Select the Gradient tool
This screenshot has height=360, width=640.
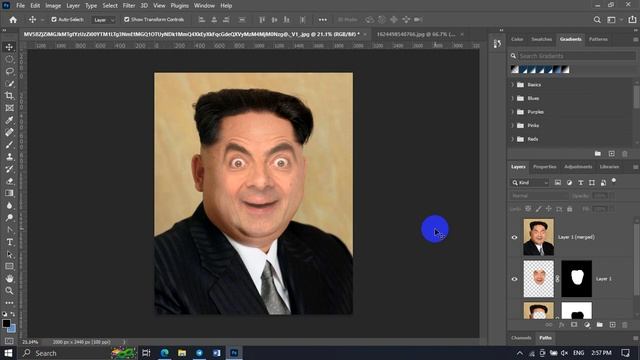pyautogui.click(x=9, y=193)
